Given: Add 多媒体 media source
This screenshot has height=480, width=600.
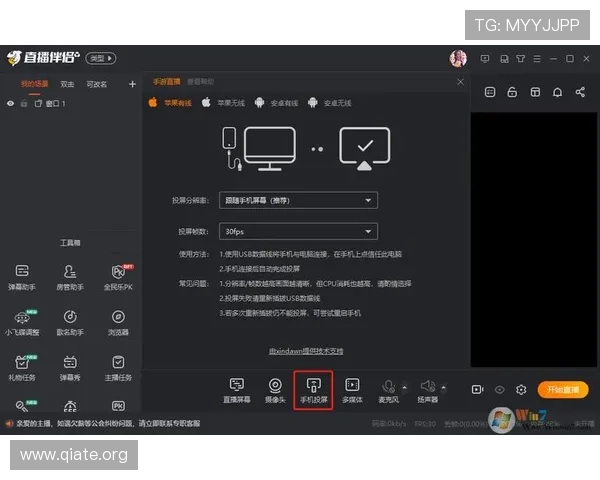Looking at the screenshot, I should click(352, 390).
